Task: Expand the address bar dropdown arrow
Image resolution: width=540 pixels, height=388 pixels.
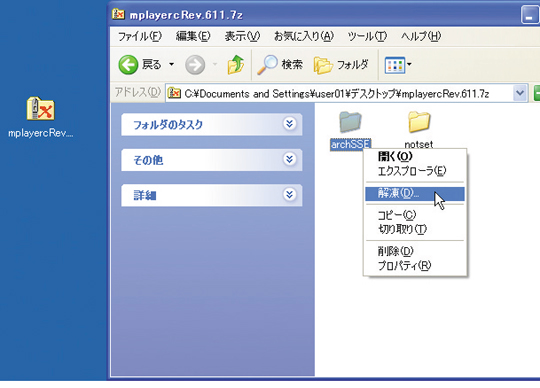Action: click(520, 93)
